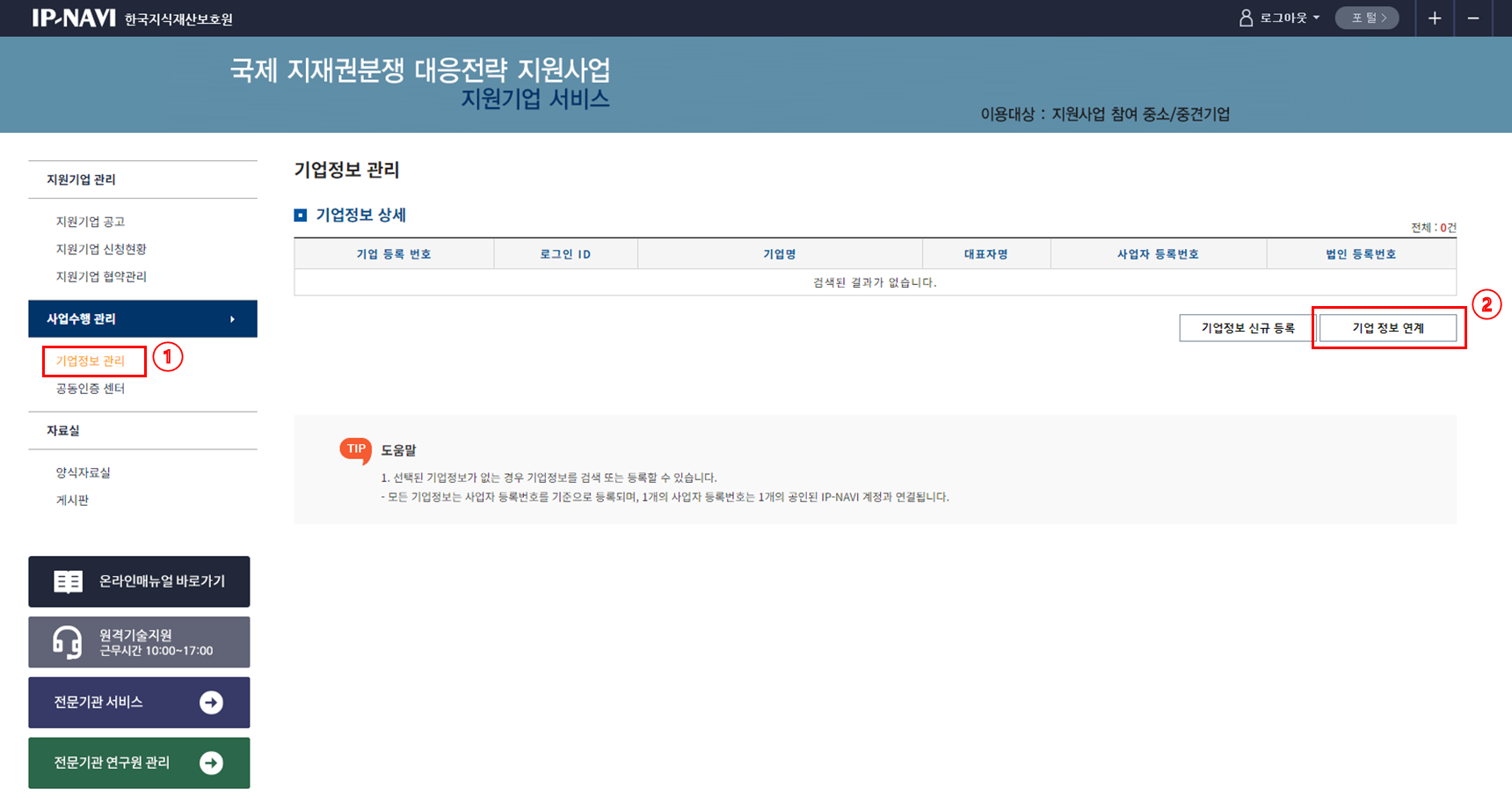Zoom in with the plus icon
This screenshot has width=1512, height=796.
1434,18
